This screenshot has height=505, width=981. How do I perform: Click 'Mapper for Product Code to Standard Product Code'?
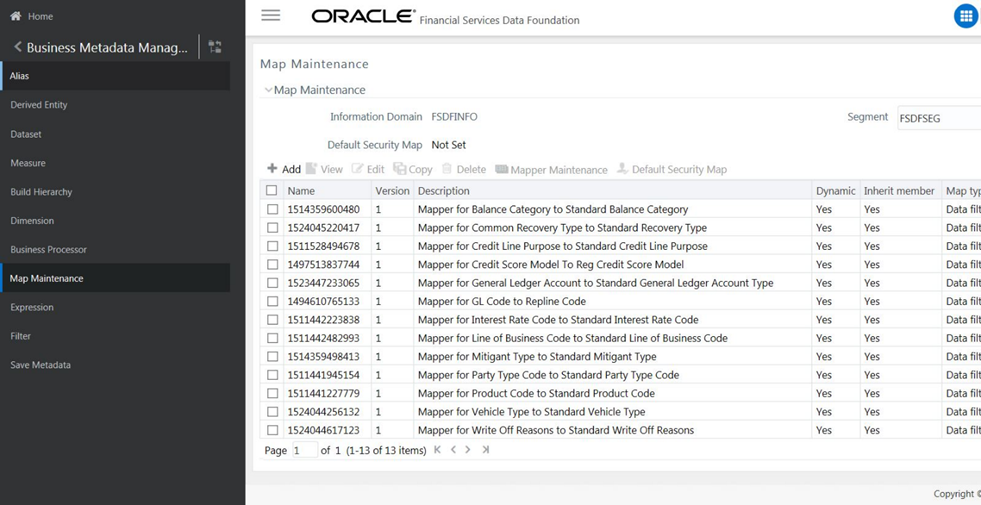(x=536, y=393)
